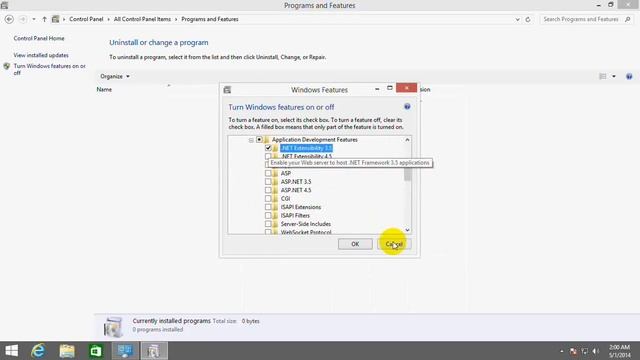Click OK in Windows Features dialog
The width and height of the screenshot is (640, 360).
coord(355,244)
